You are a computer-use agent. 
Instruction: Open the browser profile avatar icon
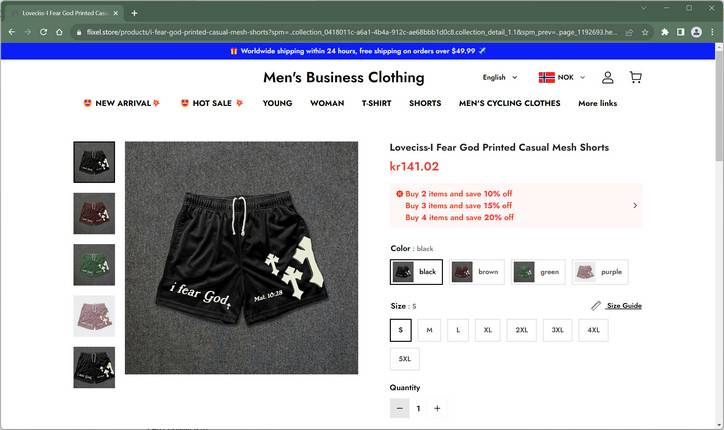point(696,32)
